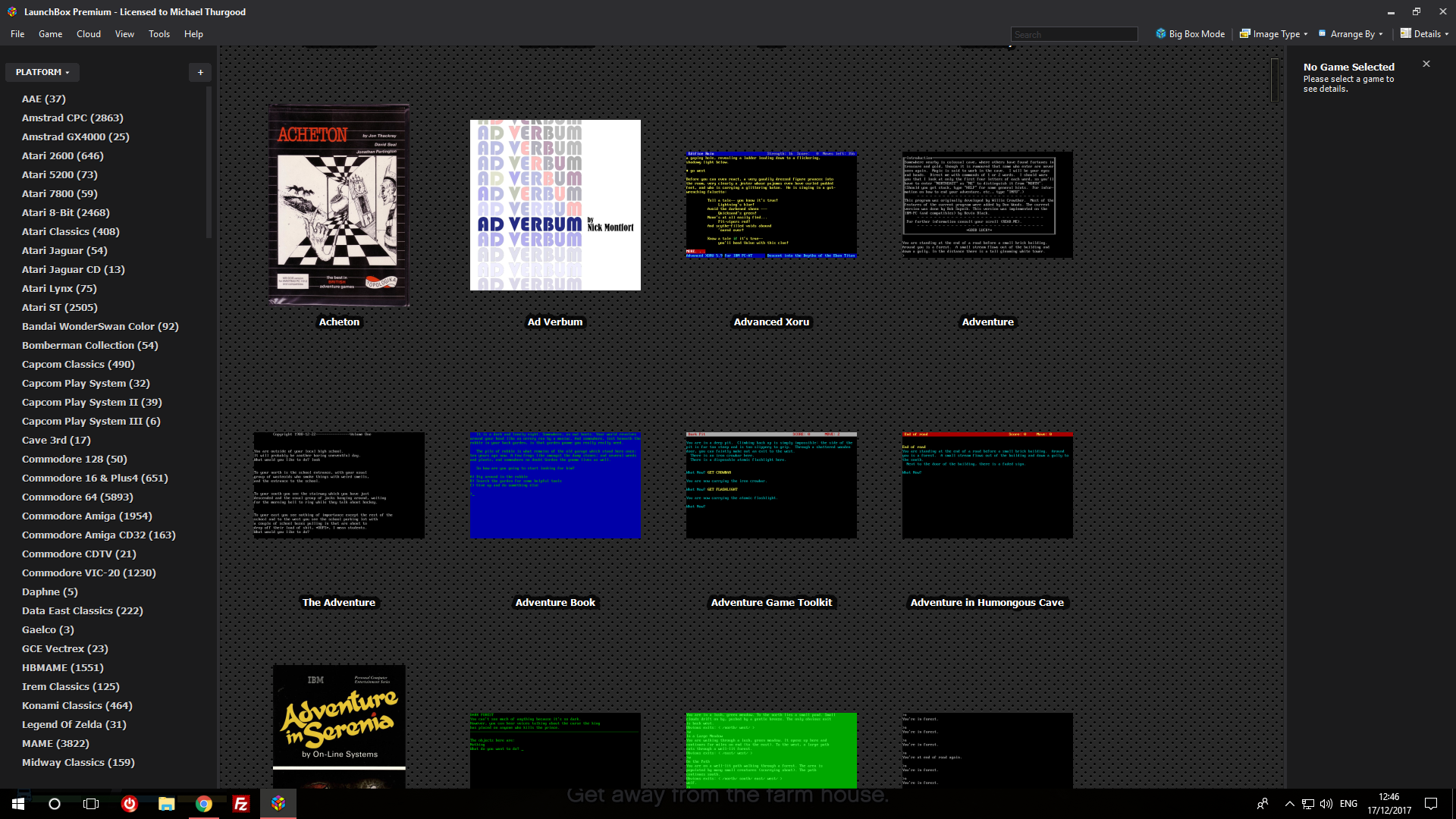Select the AAE (37) platform
1456x819 pixels.
[x=44, y=99]
